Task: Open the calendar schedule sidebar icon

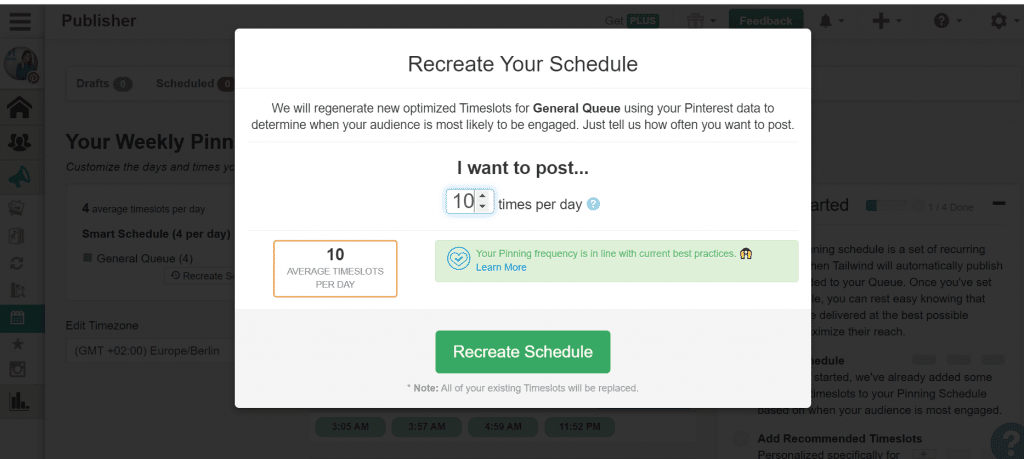Action: (x=18, y=319)
